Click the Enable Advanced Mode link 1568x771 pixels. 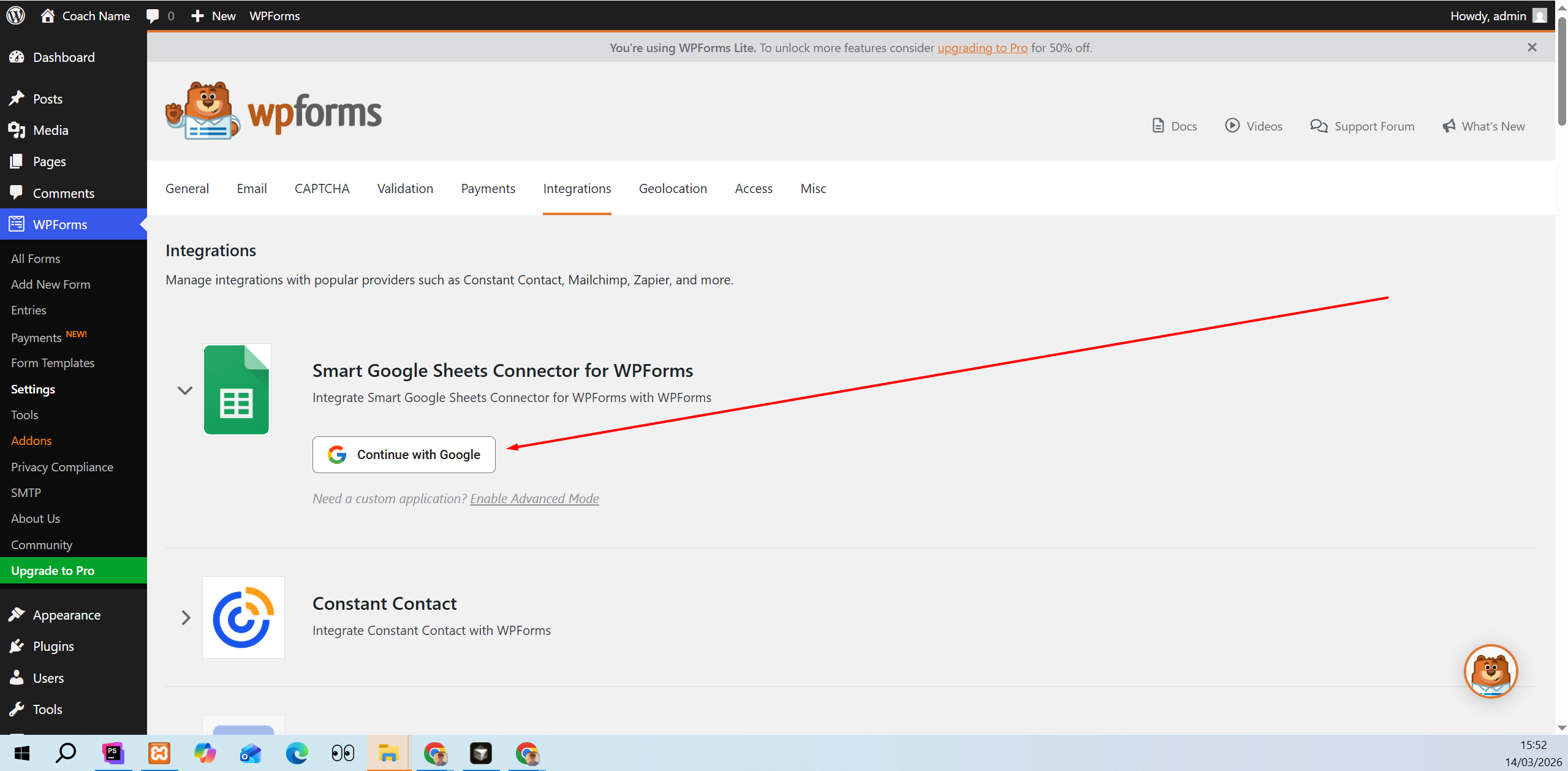(x=534, y=498)
